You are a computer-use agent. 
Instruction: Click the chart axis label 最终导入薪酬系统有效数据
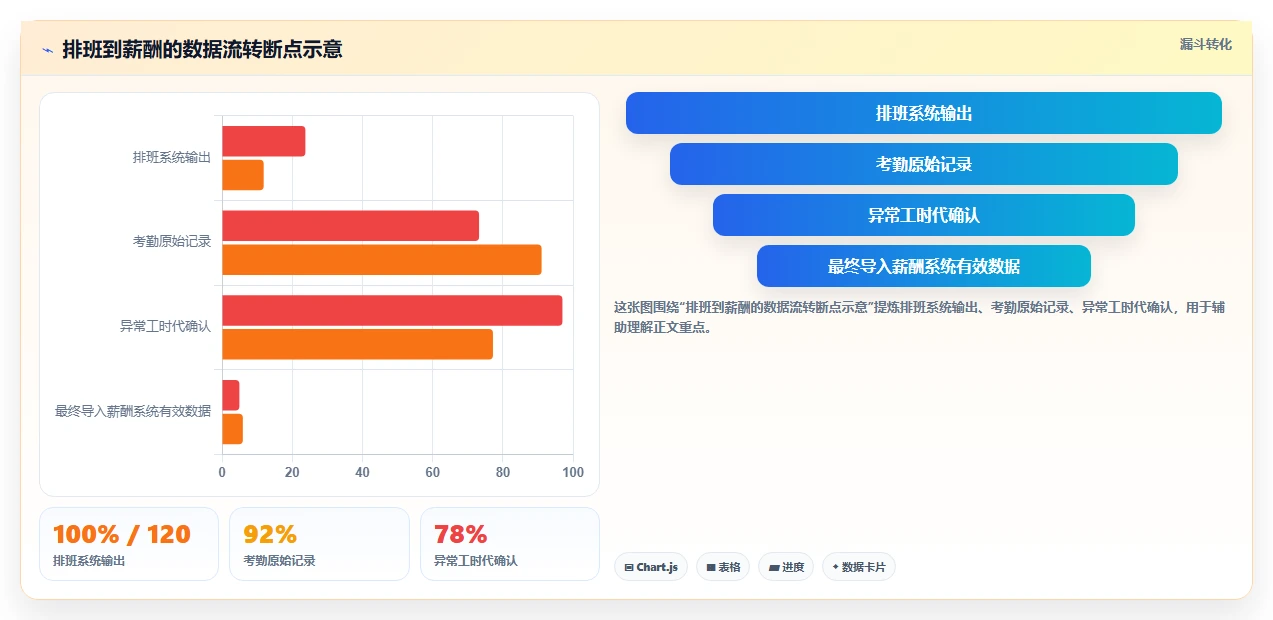pos(133,411)
